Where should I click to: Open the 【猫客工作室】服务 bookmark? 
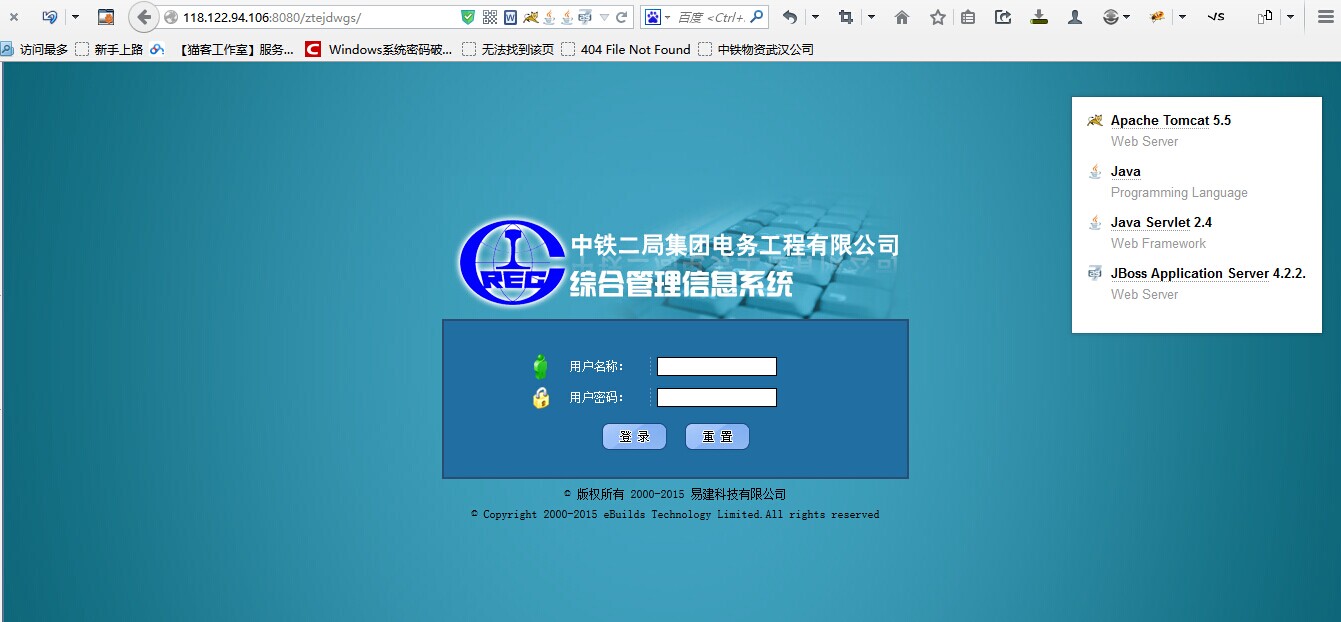pyautogui.click(x=222, y=49)
